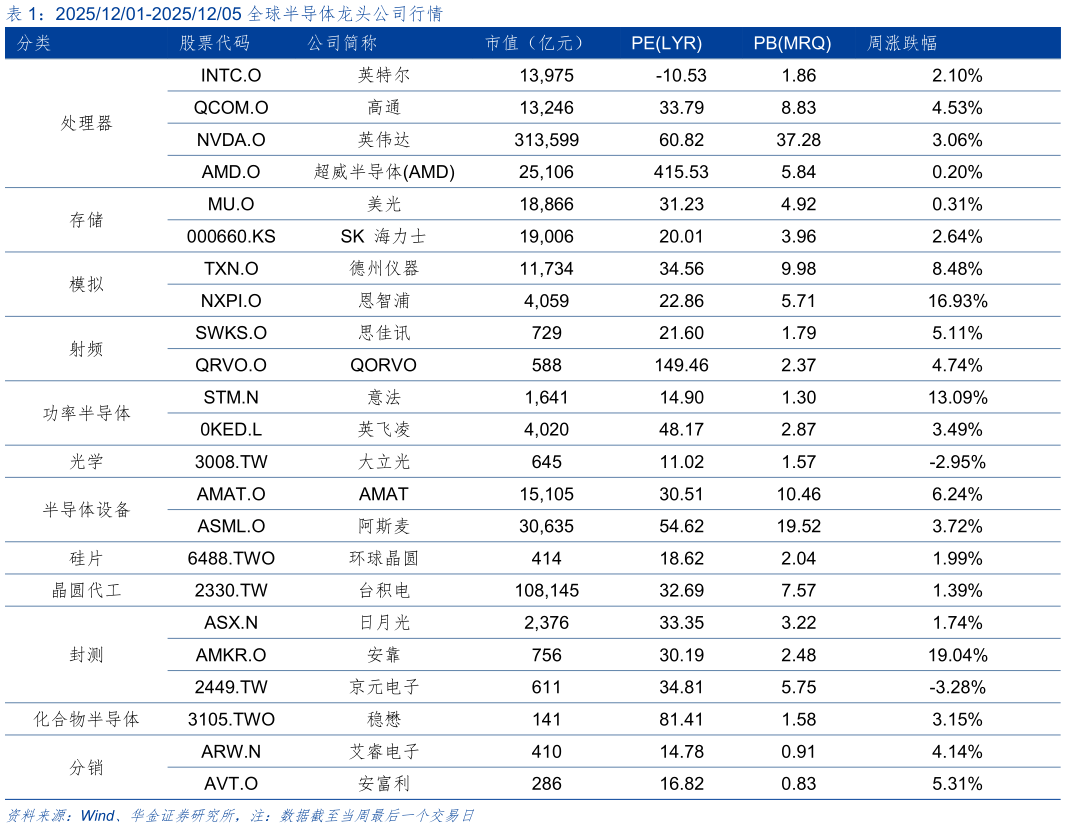This screenshot has width=1066, height=828.
Task: Click the 处理器 category cell
Action: (86, 124)
